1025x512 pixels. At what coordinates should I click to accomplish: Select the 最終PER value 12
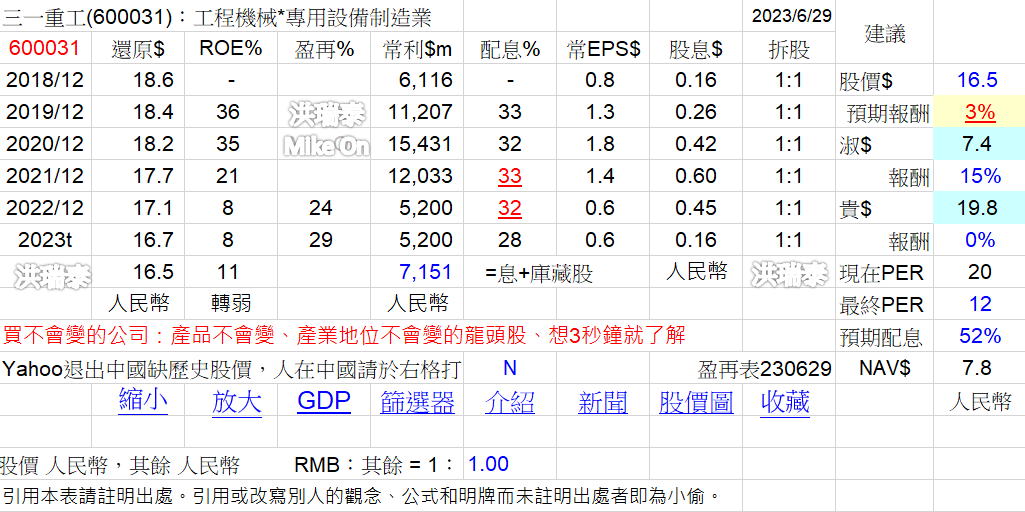(981, 304)
